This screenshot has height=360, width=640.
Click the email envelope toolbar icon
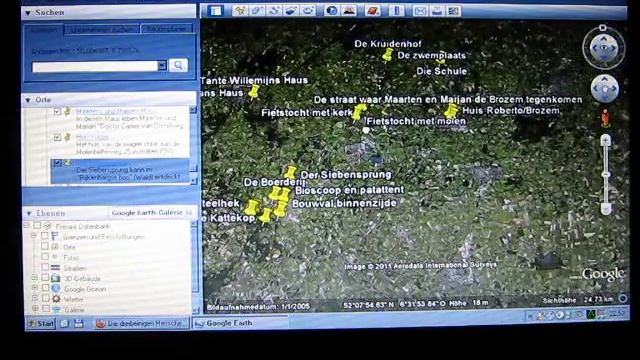(x=420, y=11)
